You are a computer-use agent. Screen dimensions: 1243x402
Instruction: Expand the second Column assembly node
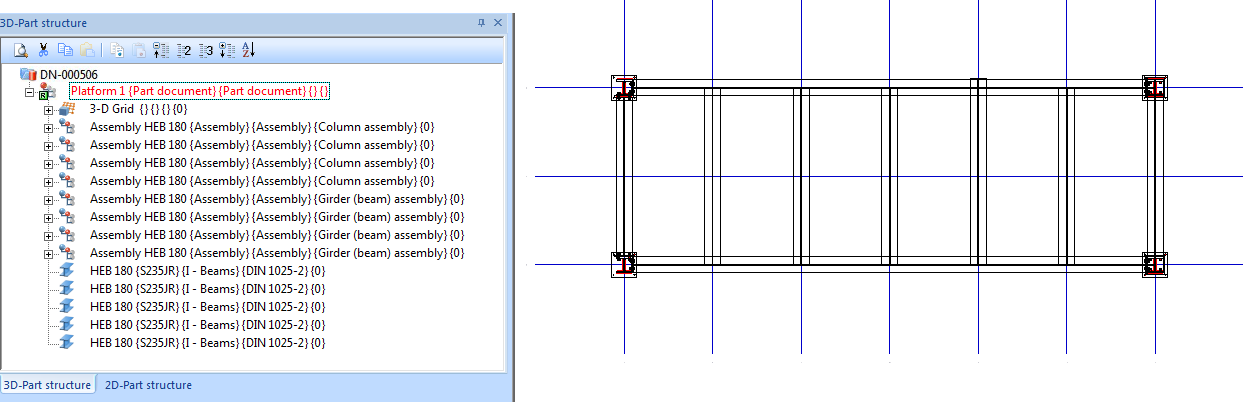pyautogui.click(x=48, y=146)
